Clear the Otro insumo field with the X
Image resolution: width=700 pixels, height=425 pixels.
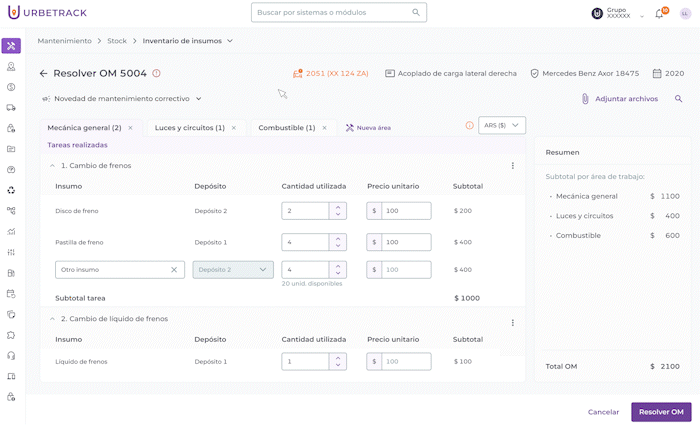(x=173, y=270)
